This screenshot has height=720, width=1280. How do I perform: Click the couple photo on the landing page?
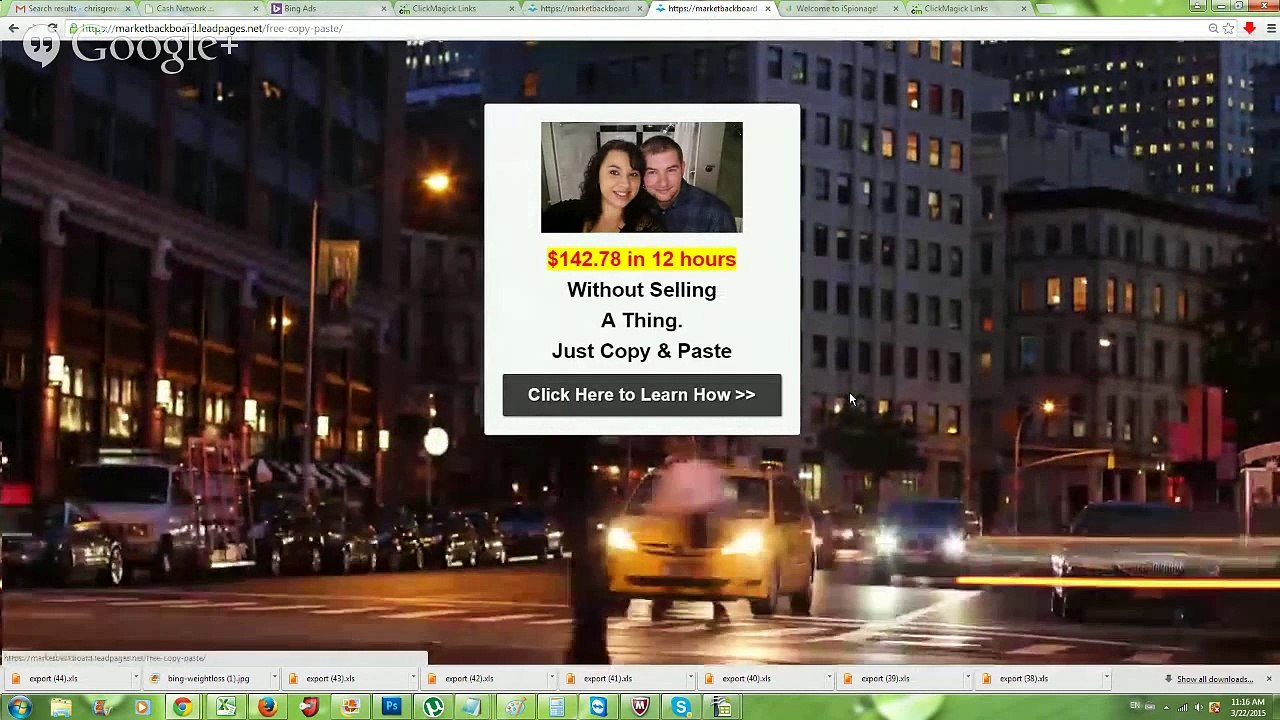coord(642,177)
